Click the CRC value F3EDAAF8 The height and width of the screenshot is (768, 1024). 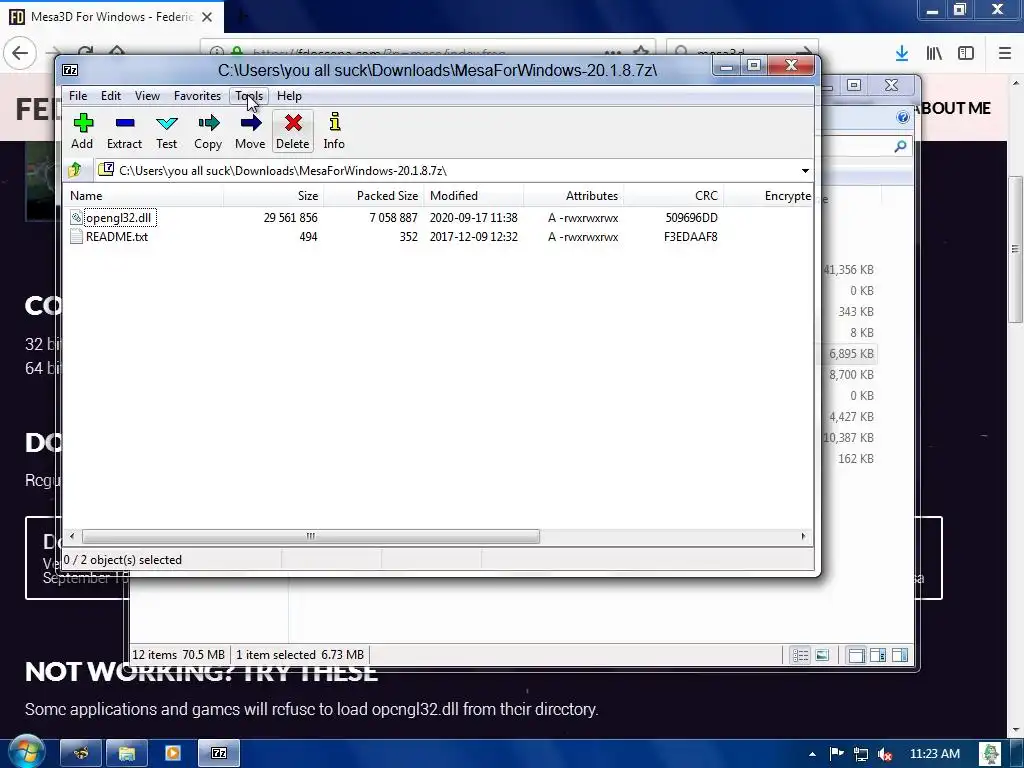click(x=691, y=236)
